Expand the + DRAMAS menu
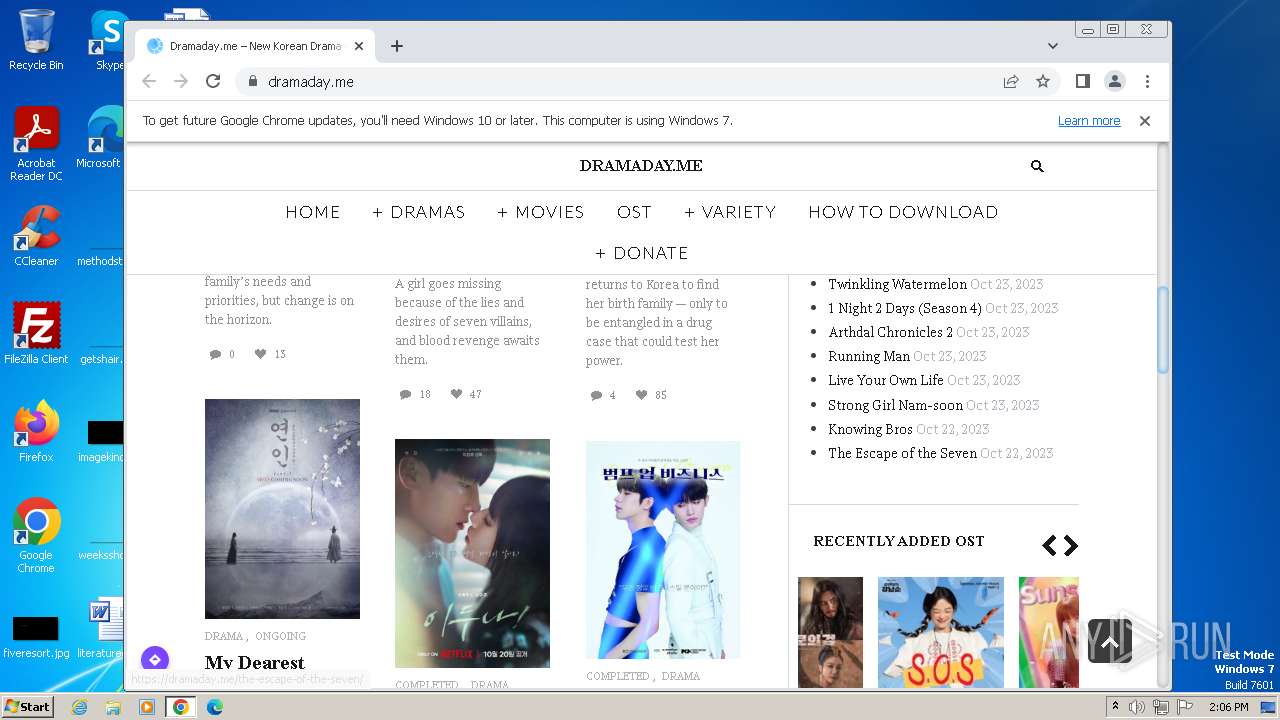1280x720 pixels. coord(419,212)
